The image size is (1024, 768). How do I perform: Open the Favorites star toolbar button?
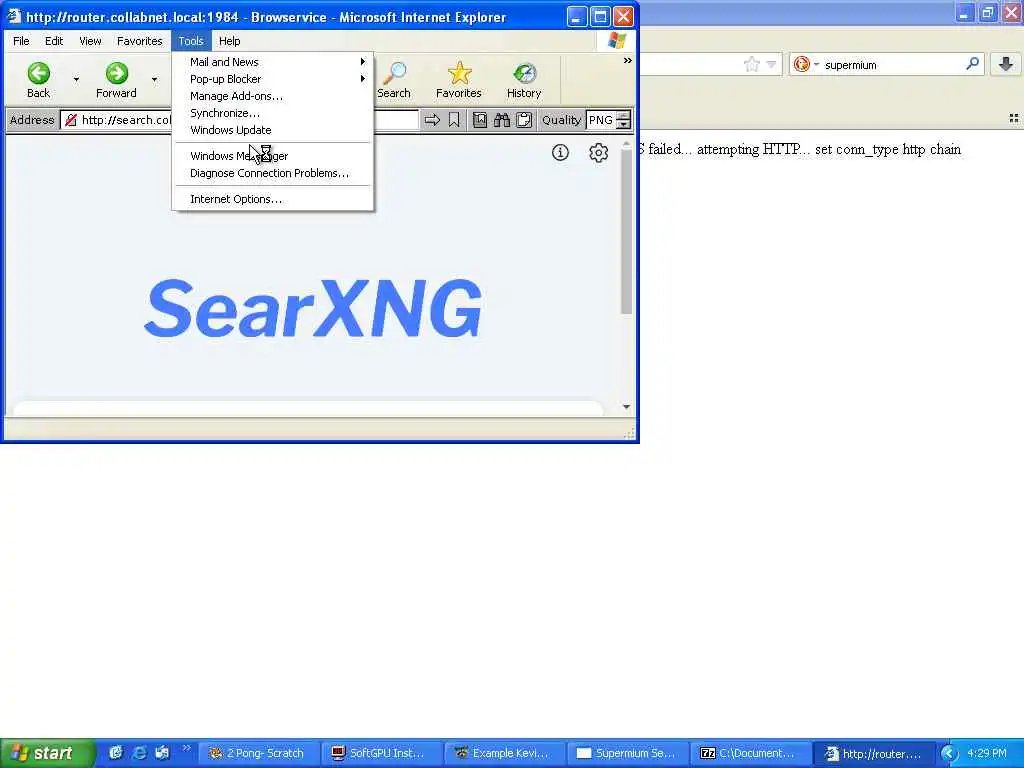pos(458,80)
